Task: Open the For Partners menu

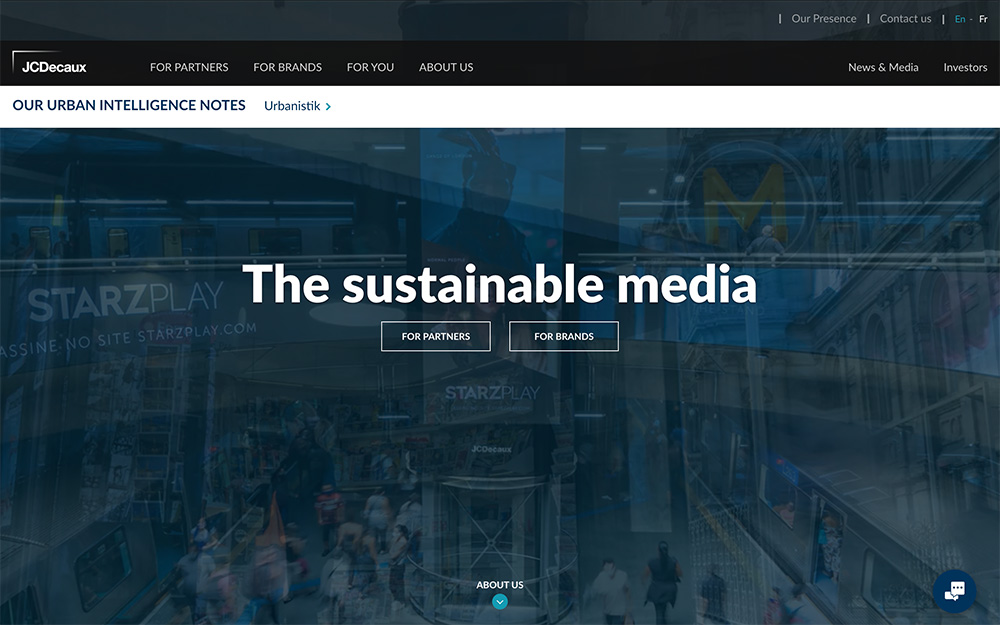Action: pyautogui.click(x=189, y=67)
